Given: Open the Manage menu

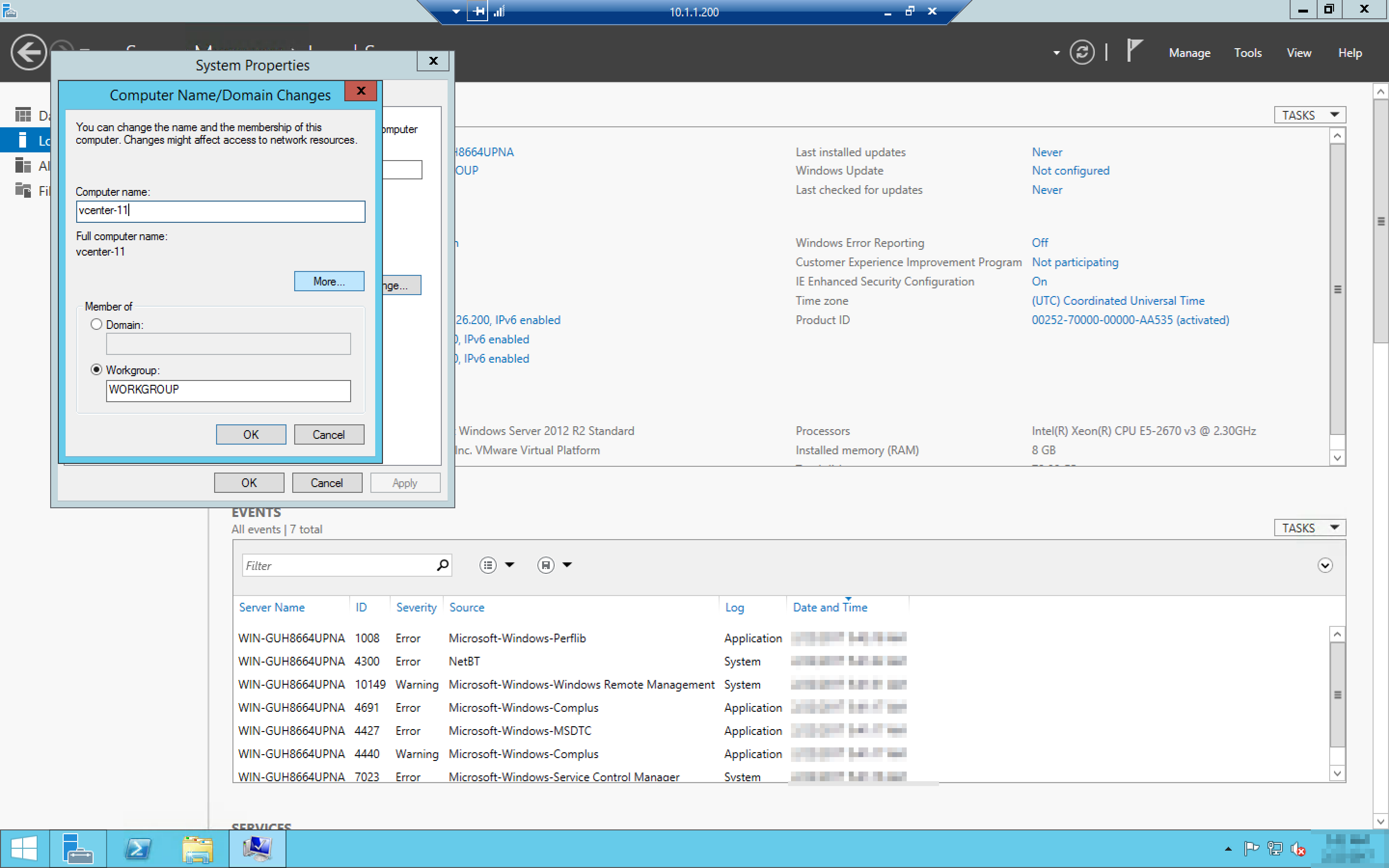Looking at the screenshot, I should click(1189, 53).
